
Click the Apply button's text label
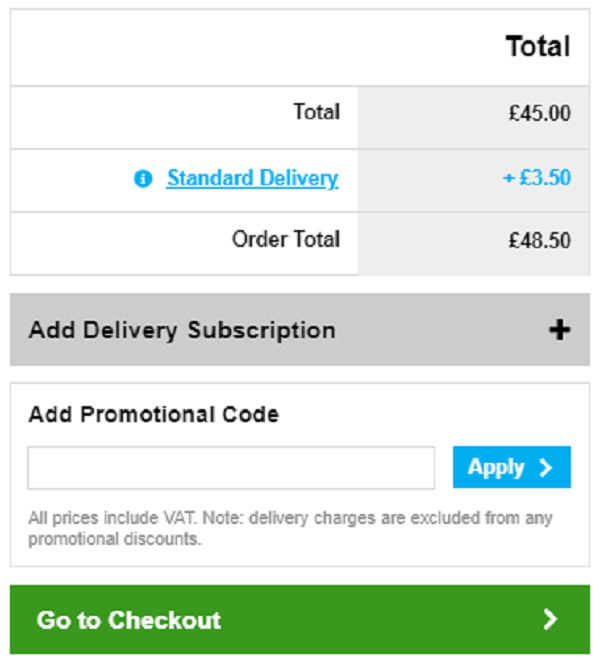[x=496, y=468]
